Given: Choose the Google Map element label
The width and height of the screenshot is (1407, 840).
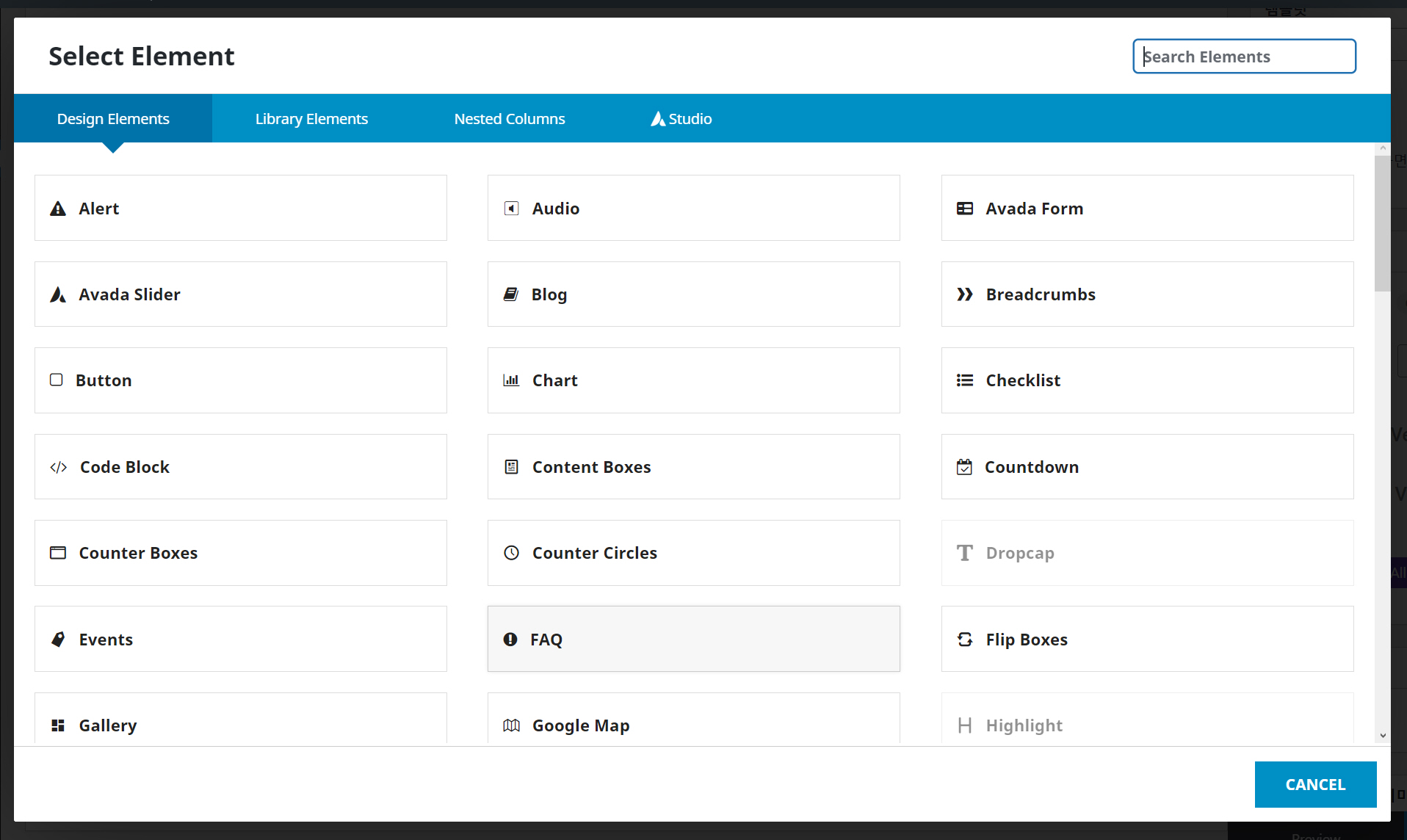Looking at the screenshot, I should 581,725.
